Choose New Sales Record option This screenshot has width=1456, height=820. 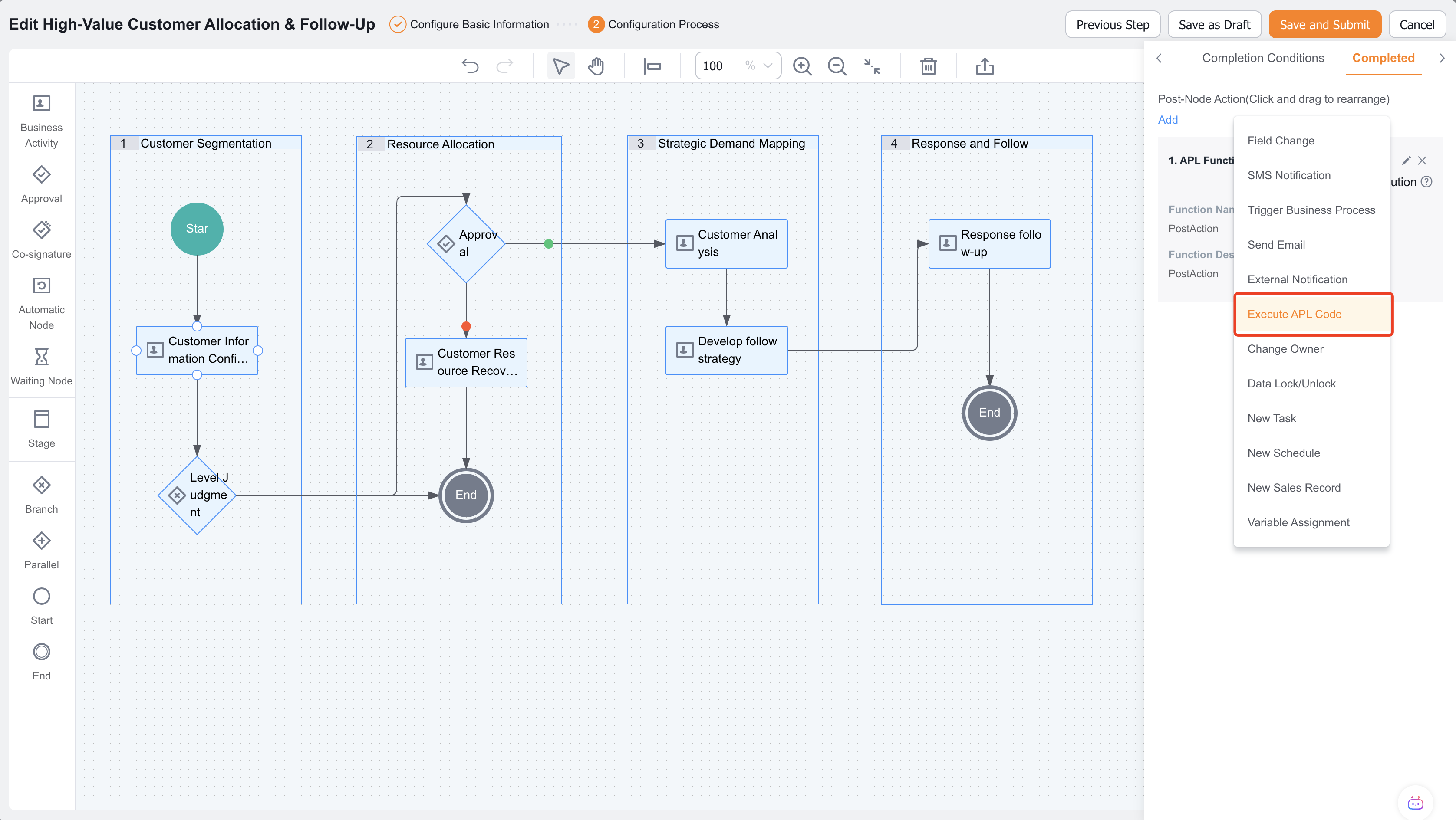1311,488
